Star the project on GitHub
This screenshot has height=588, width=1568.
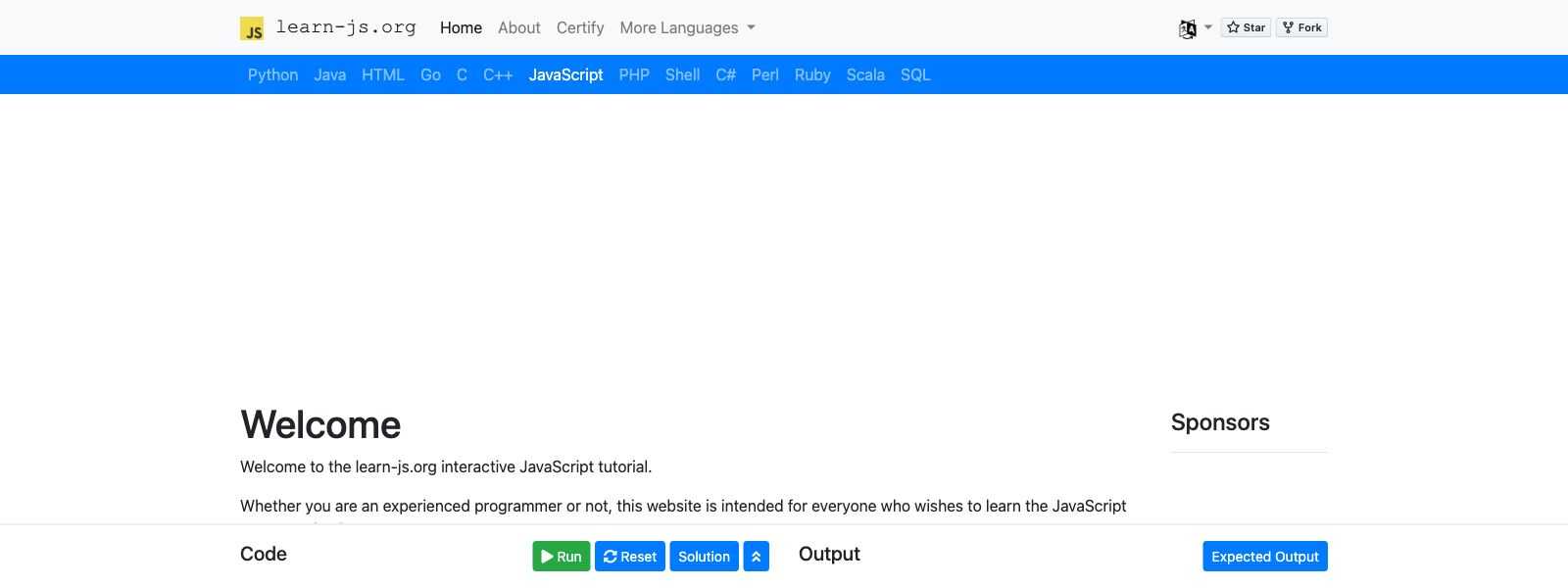[1246, 27]
